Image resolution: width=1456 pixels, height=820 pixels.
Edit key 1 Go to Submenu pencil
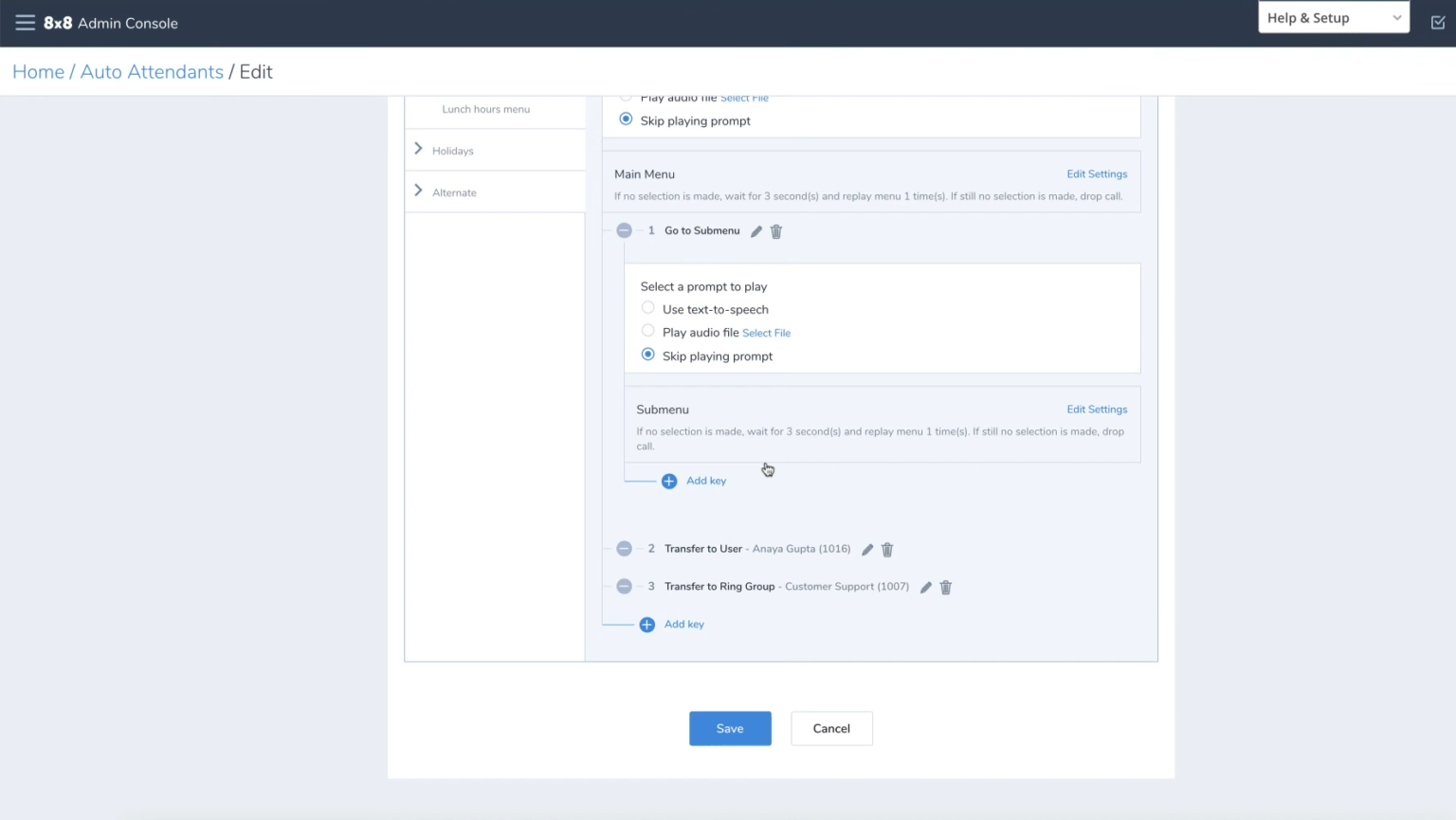[x=756, y=231]
